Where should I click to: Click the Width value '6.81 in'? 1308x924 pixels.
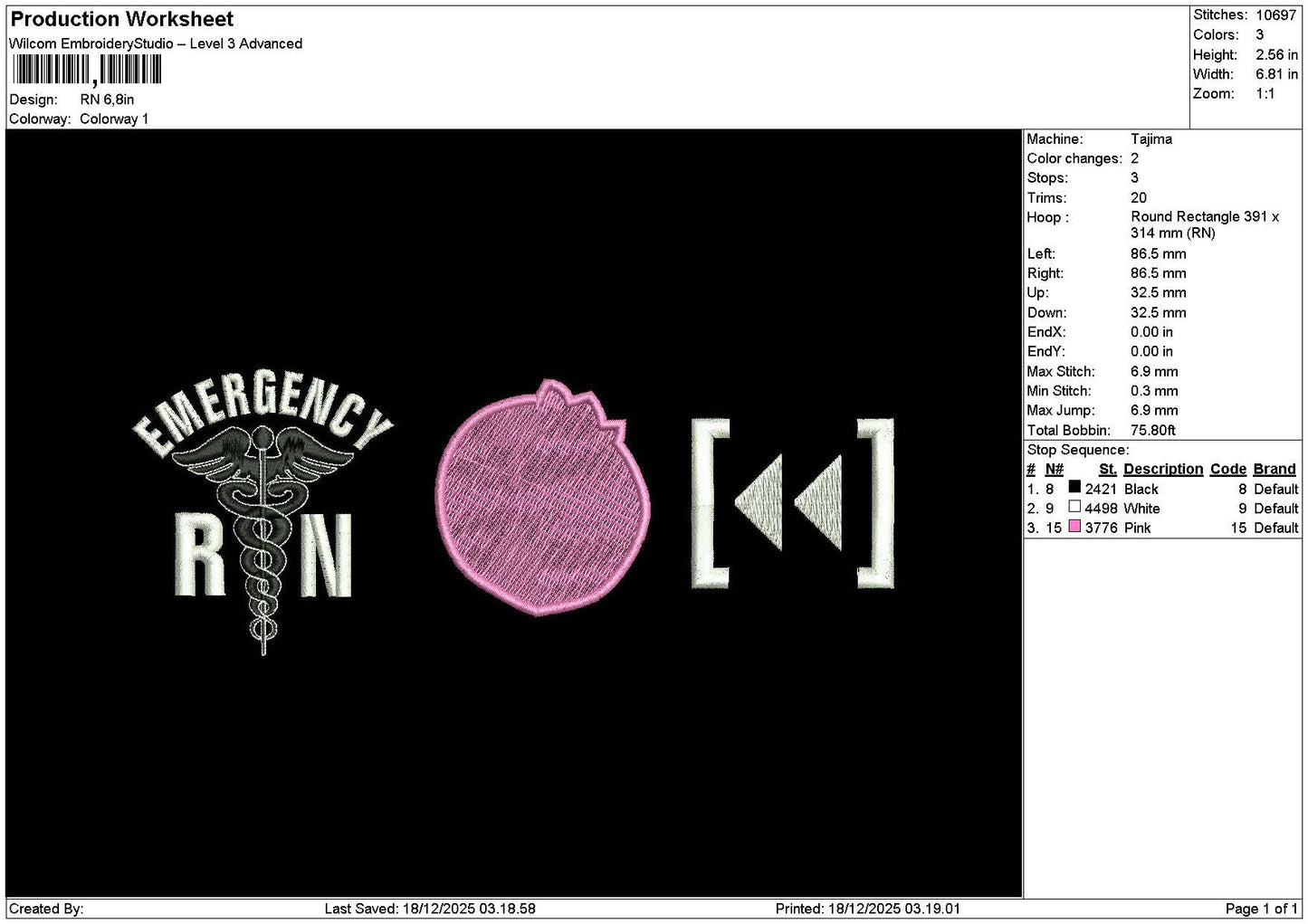[x=1277, y=74]
